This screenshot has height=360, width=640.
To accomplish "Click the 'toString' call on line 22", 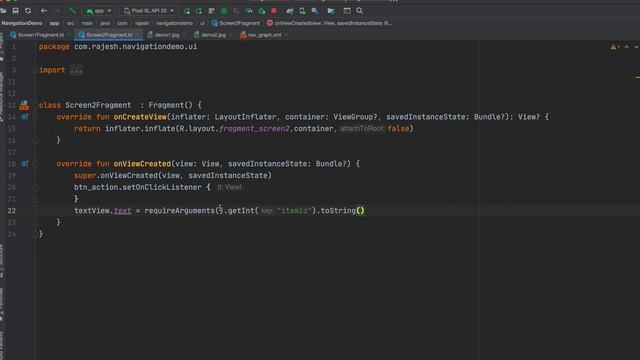I will pyautogui.click(x=338, y=211).
